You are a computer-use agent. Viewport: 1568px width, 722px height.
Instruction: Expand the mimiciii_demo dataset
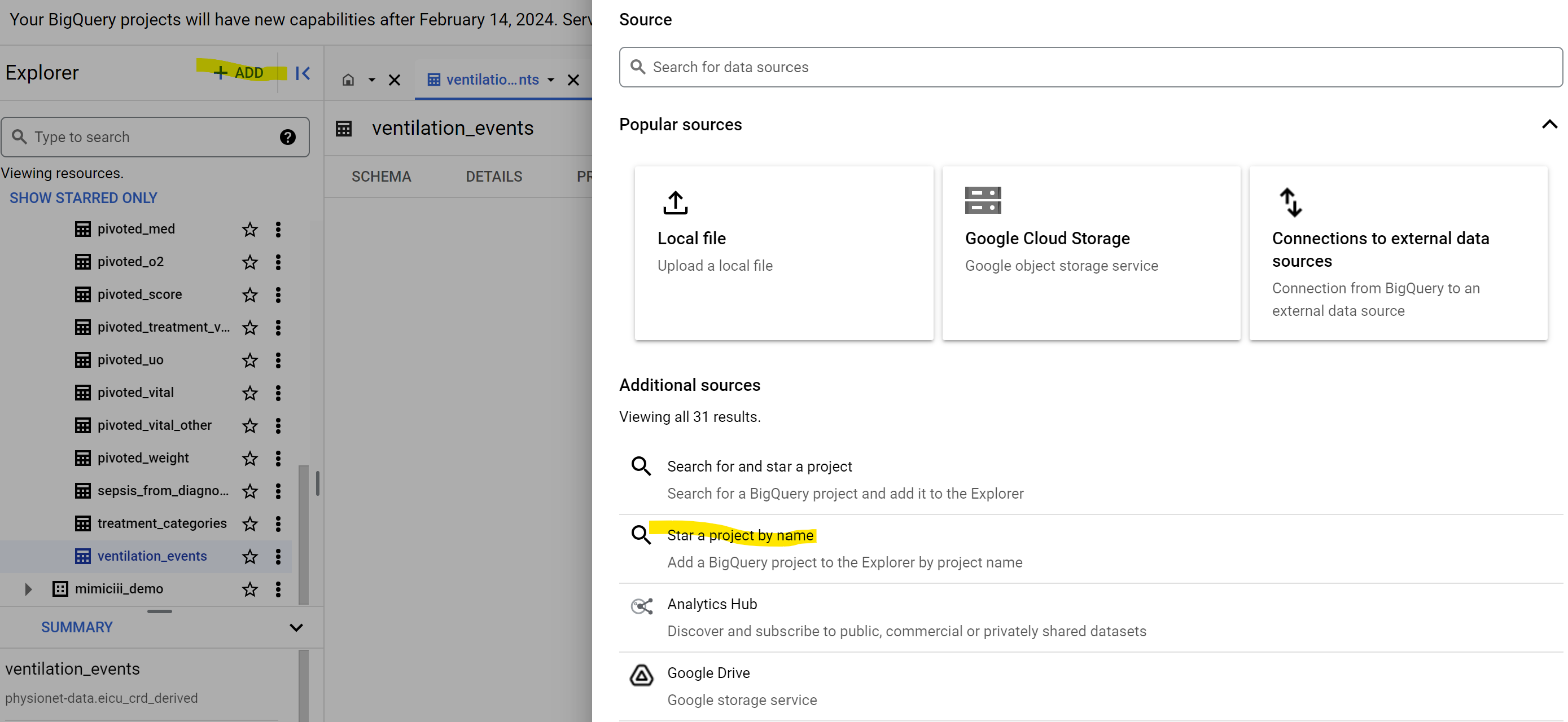(x=28, y=589)
